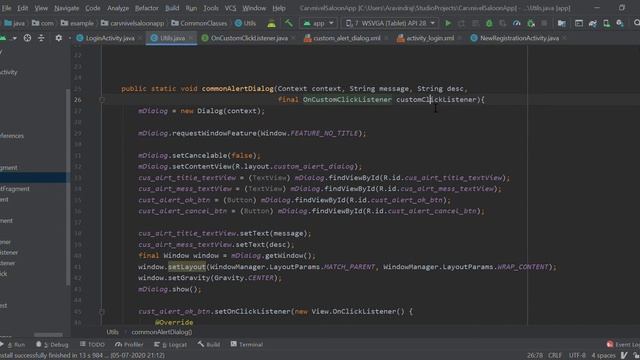Open the Terminal tool window

(x=247, y=344)
